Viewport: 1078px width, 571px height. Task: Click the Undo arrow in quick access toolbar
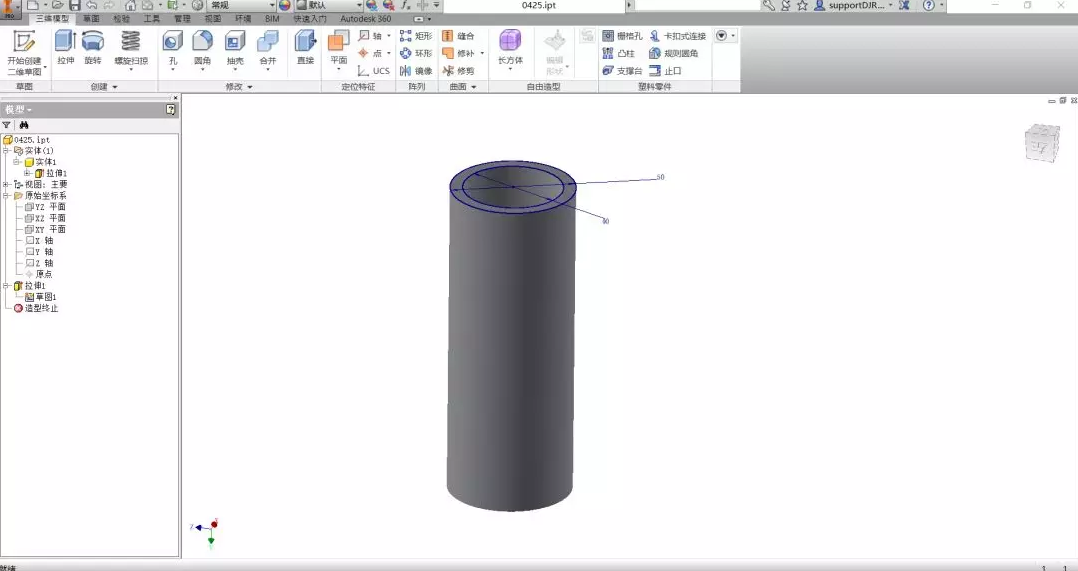click(x=91, y=5)
